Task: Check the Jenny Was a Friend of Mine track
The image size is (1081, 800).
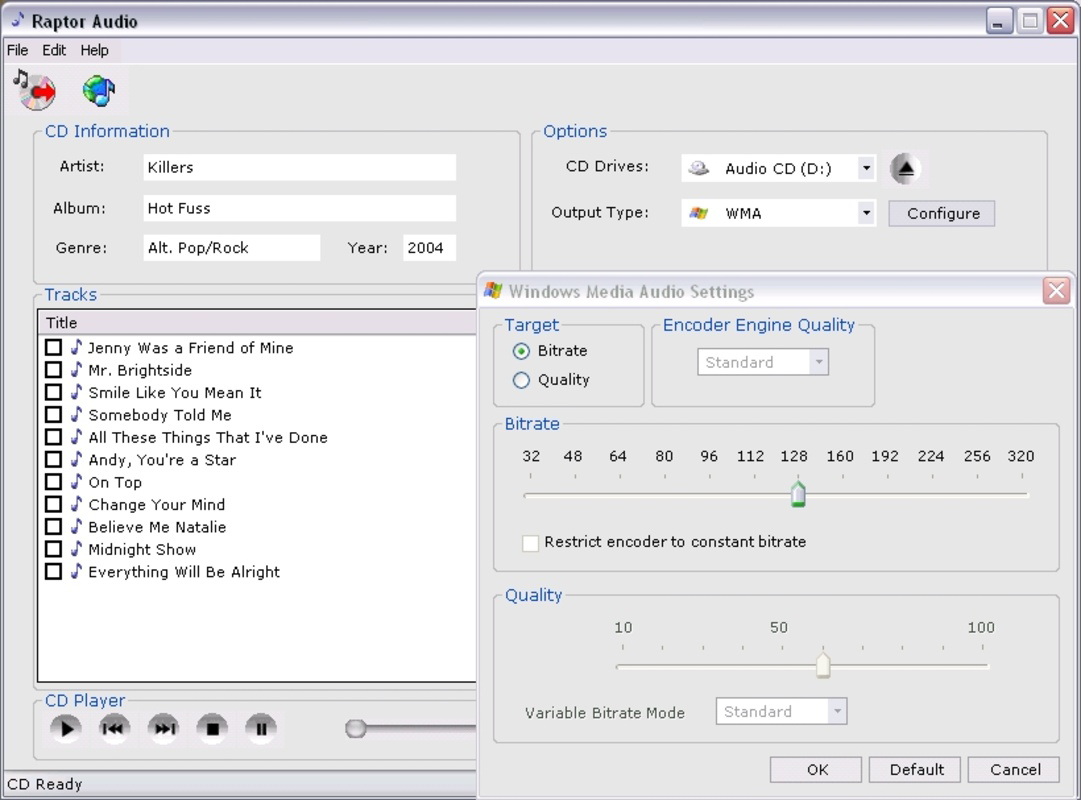Action: pyautogui.click(x=53, y=347)
